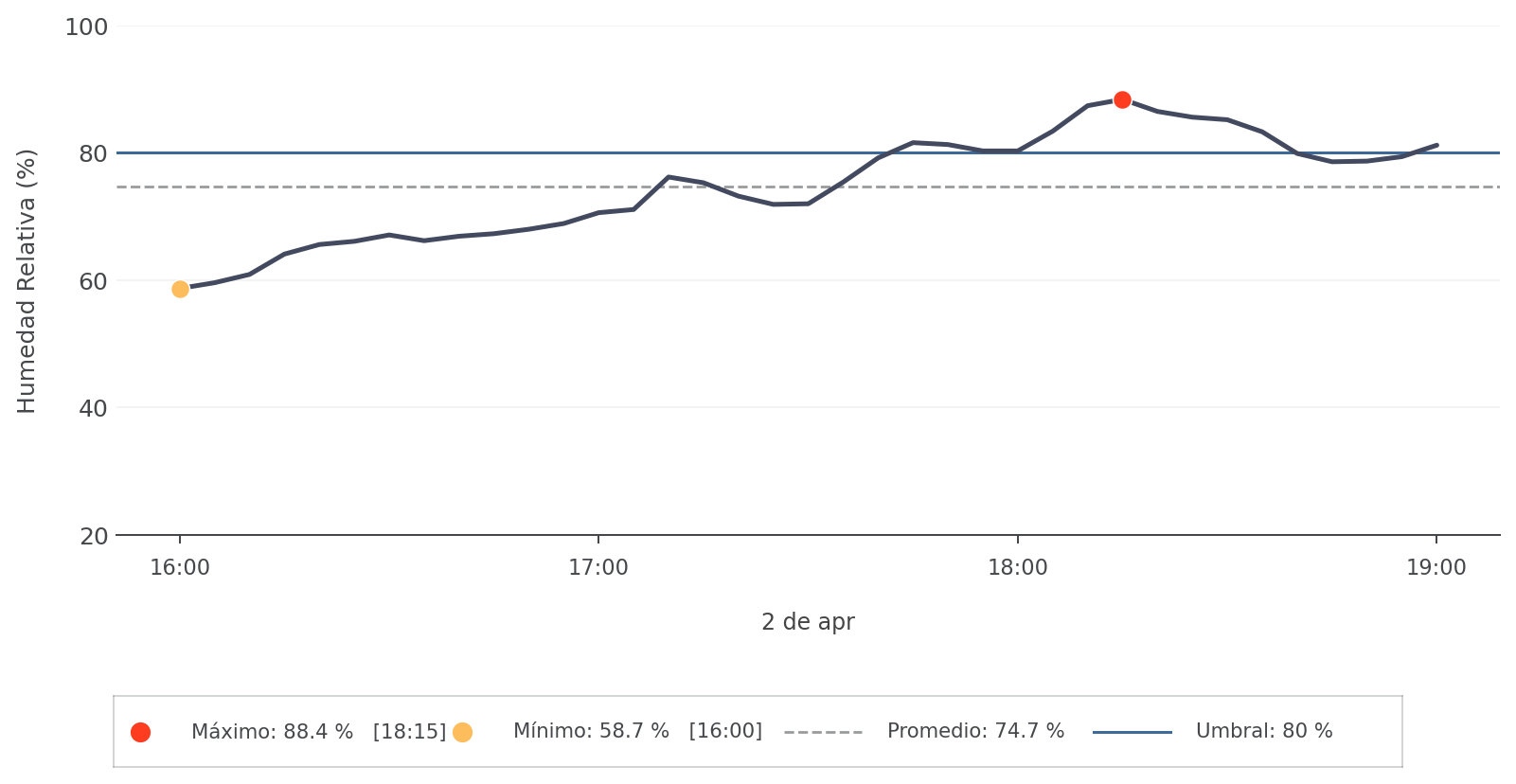This screenshot has width=1516, height=784.
Task: Select the "Humedad Relativa (%)" axis title
Action: tap(27, 281)
